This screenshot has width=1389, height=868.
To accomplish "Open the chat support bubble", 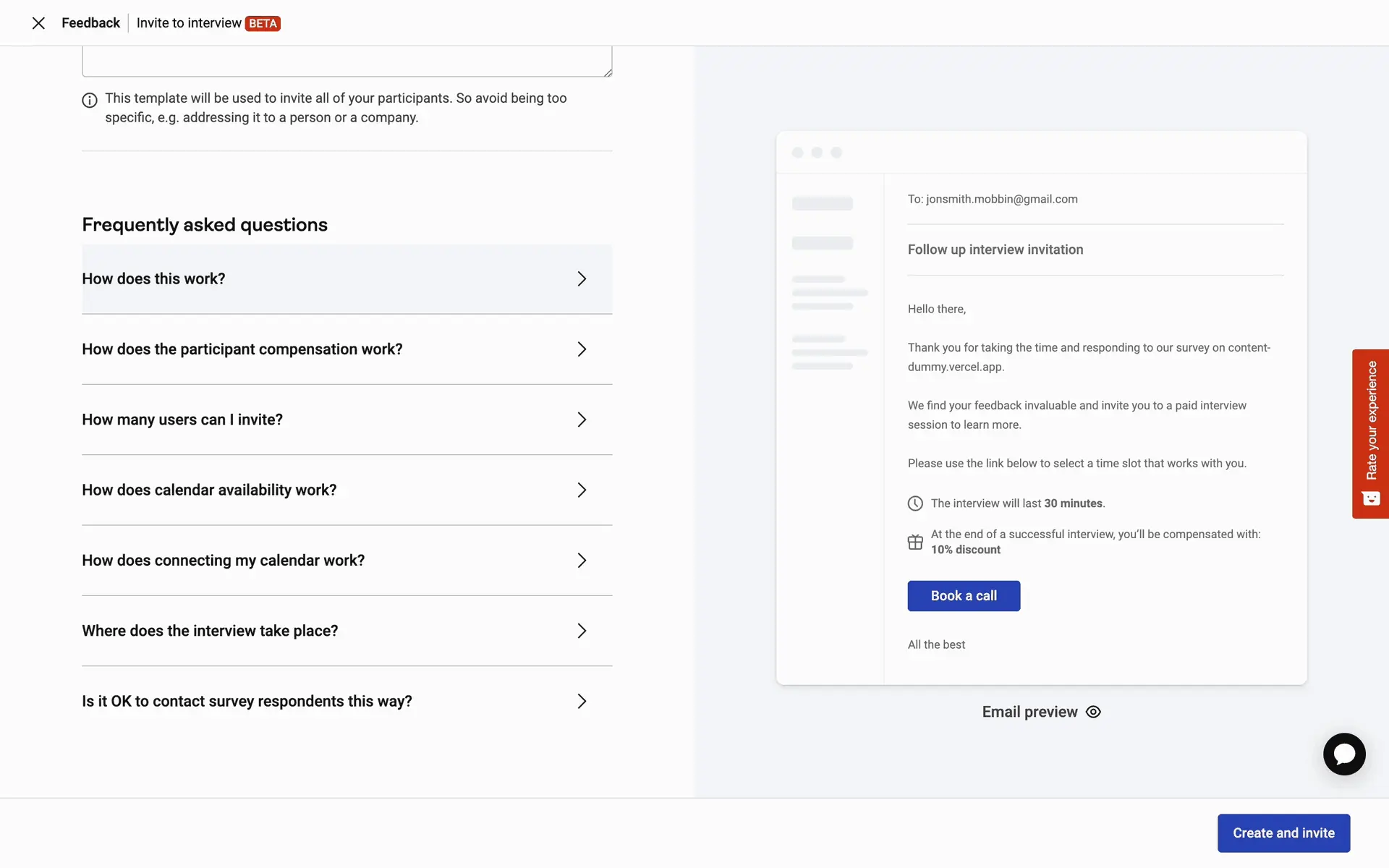I will pyautogui.click(x=1343, y=754).
